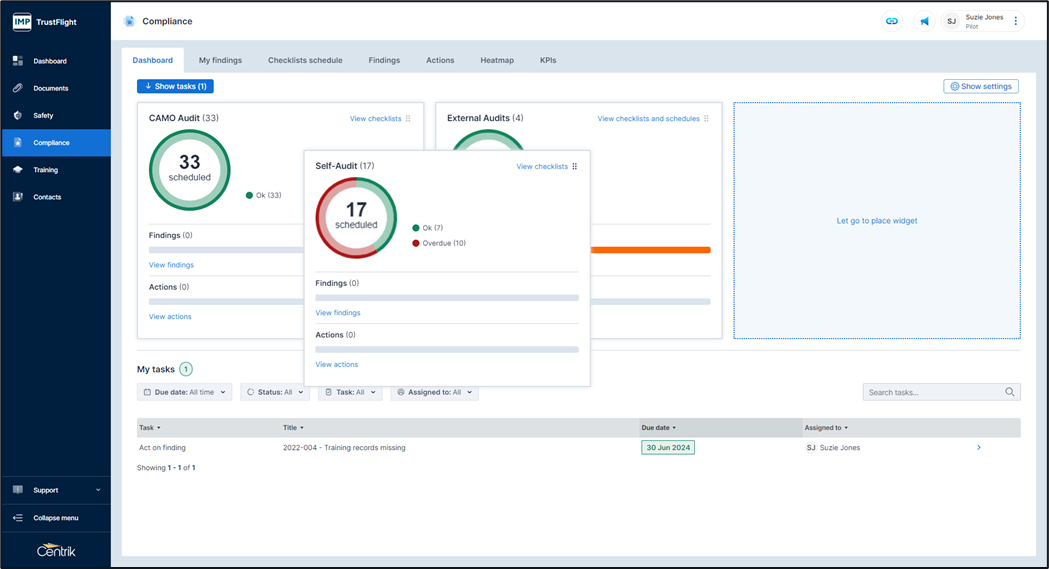This screenshot has width=1049, height=569.
Task: Open the user options kebab menu
Action: pos(1016,21)
